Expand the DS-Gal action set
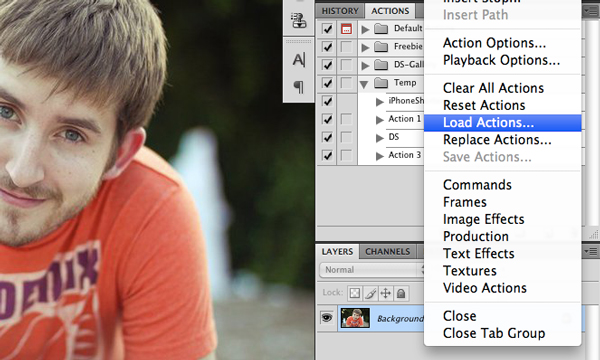The image size is (600, 360). [365, 65]
